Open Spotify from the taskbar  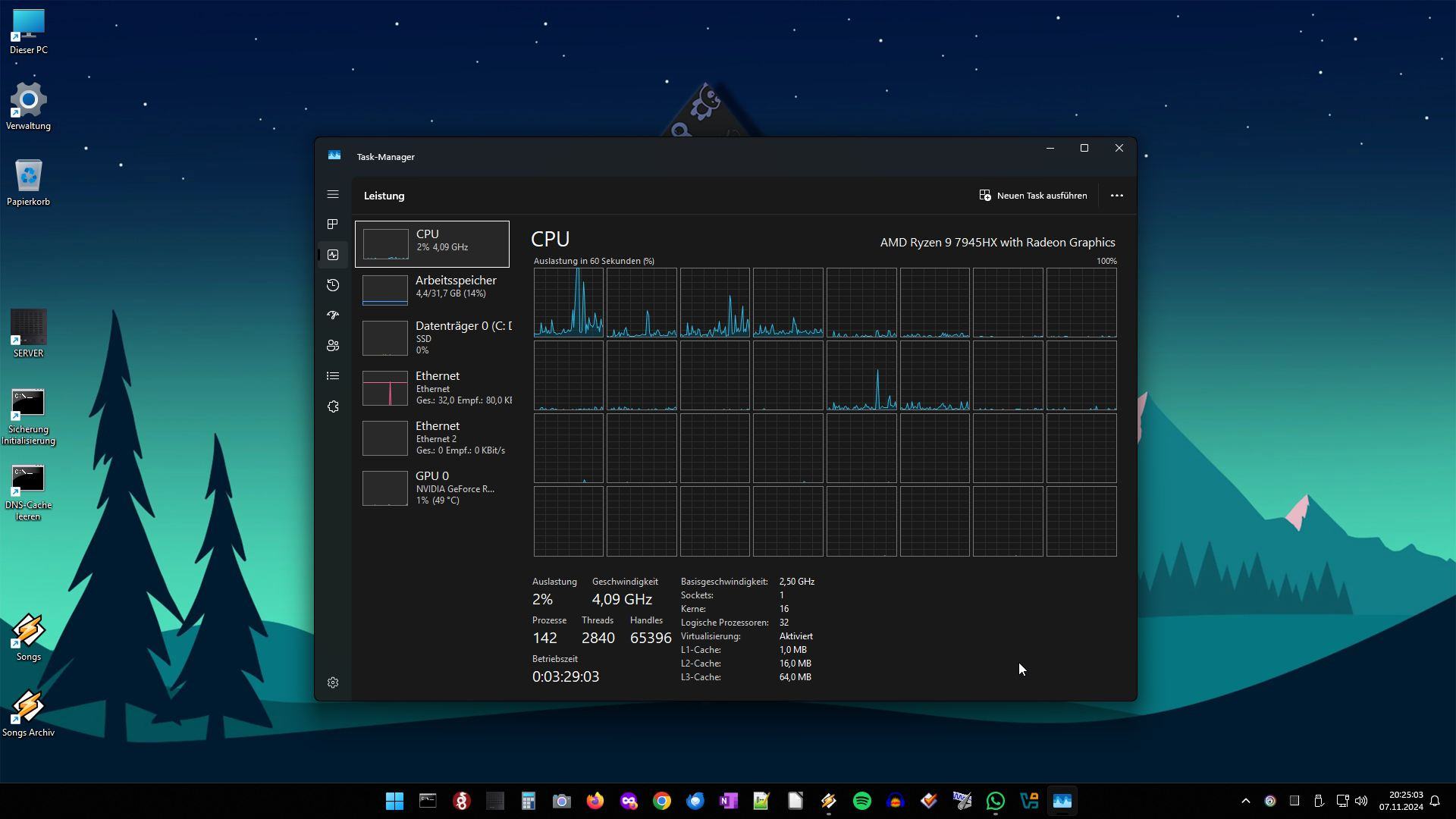pyautogui.click(x=861, y=801)
